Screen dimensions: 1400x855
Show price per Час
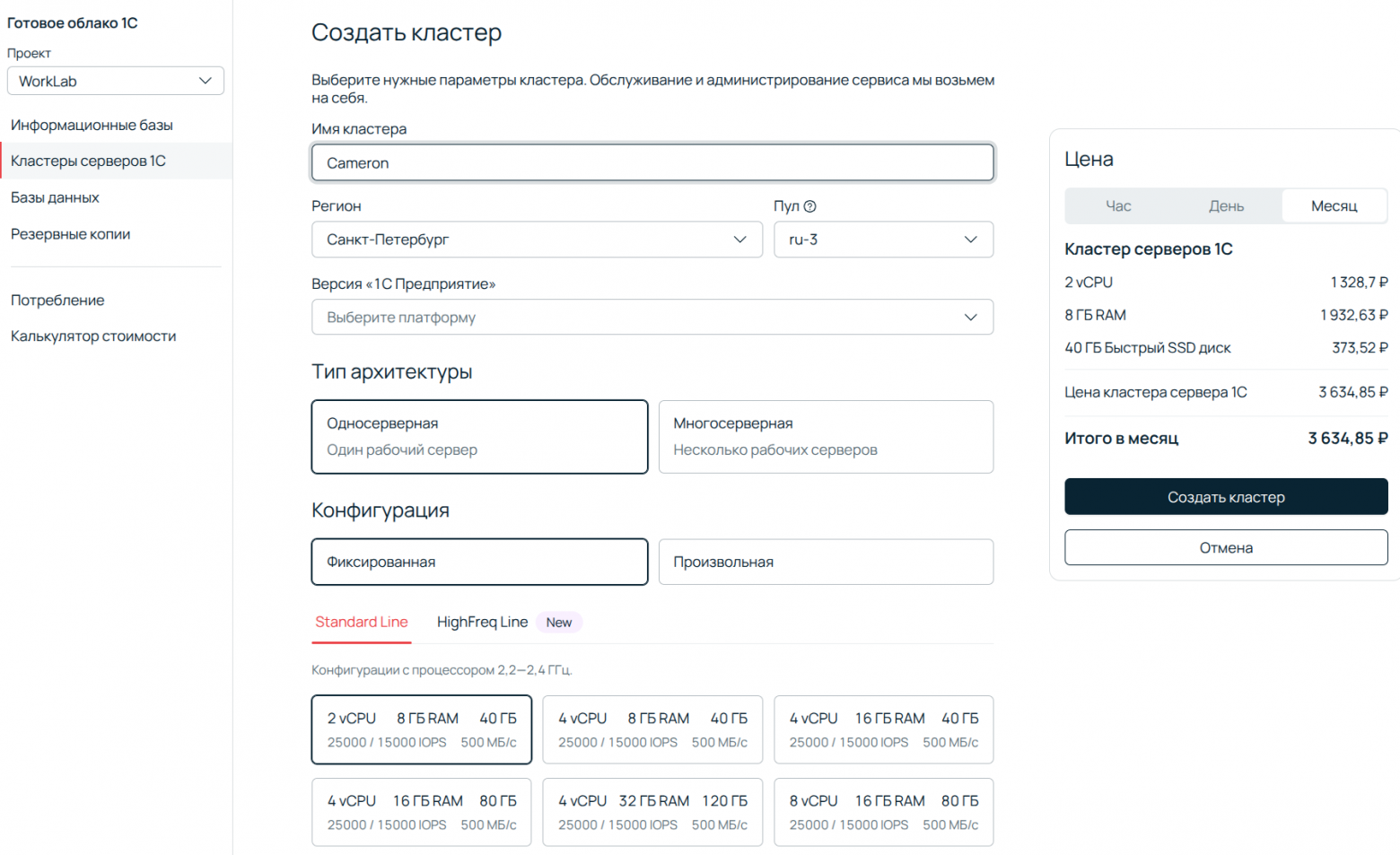pos(1118,206)
